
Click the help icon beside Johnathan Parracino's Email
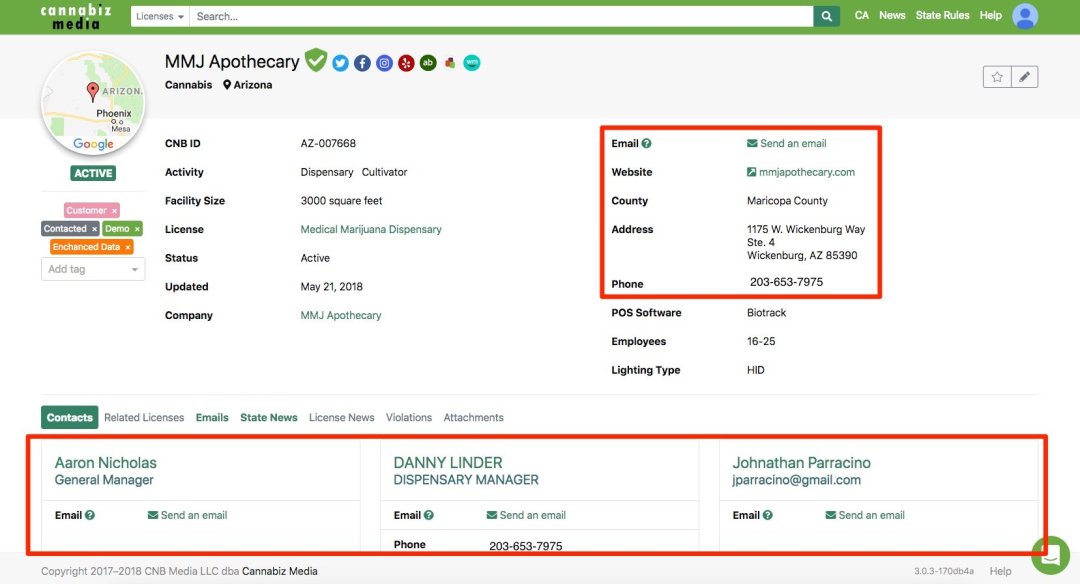pyautogui.click(x=767, y=515)
